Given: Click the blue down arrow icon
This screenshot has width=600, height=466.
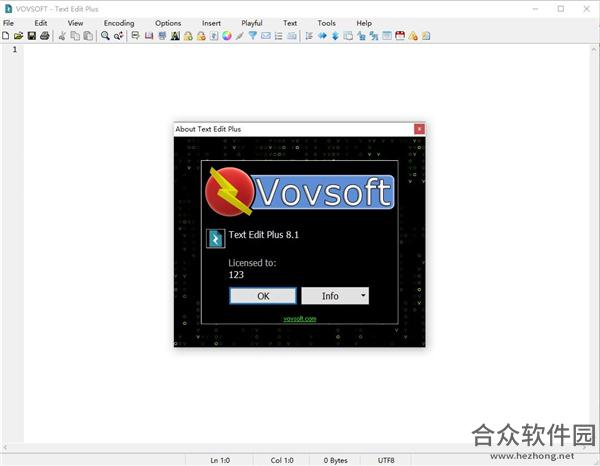Looking at the screenshot, I should [335, 36].
